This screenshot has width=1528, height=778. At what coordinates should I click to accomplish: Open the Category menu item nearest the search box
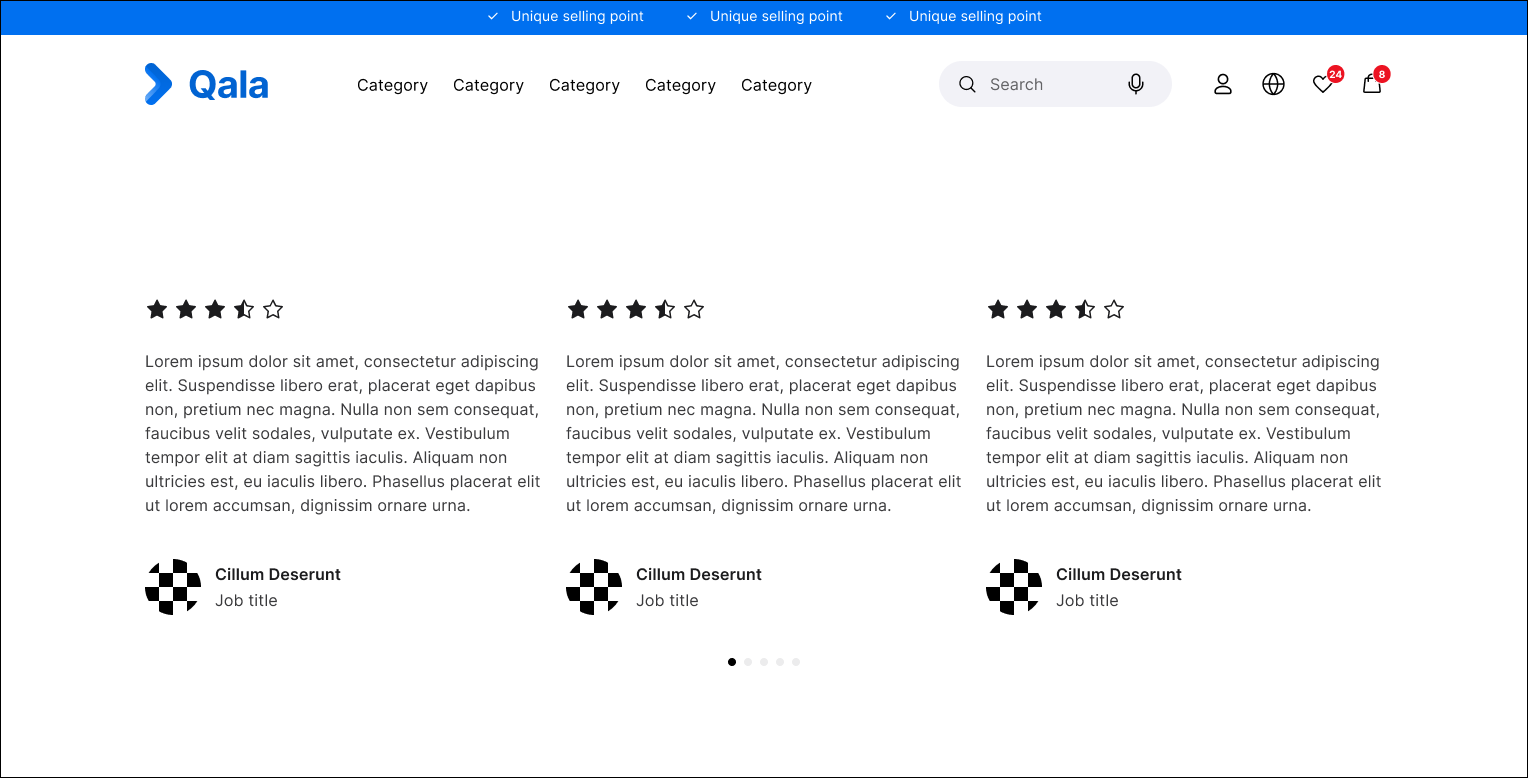coord(776,85)
